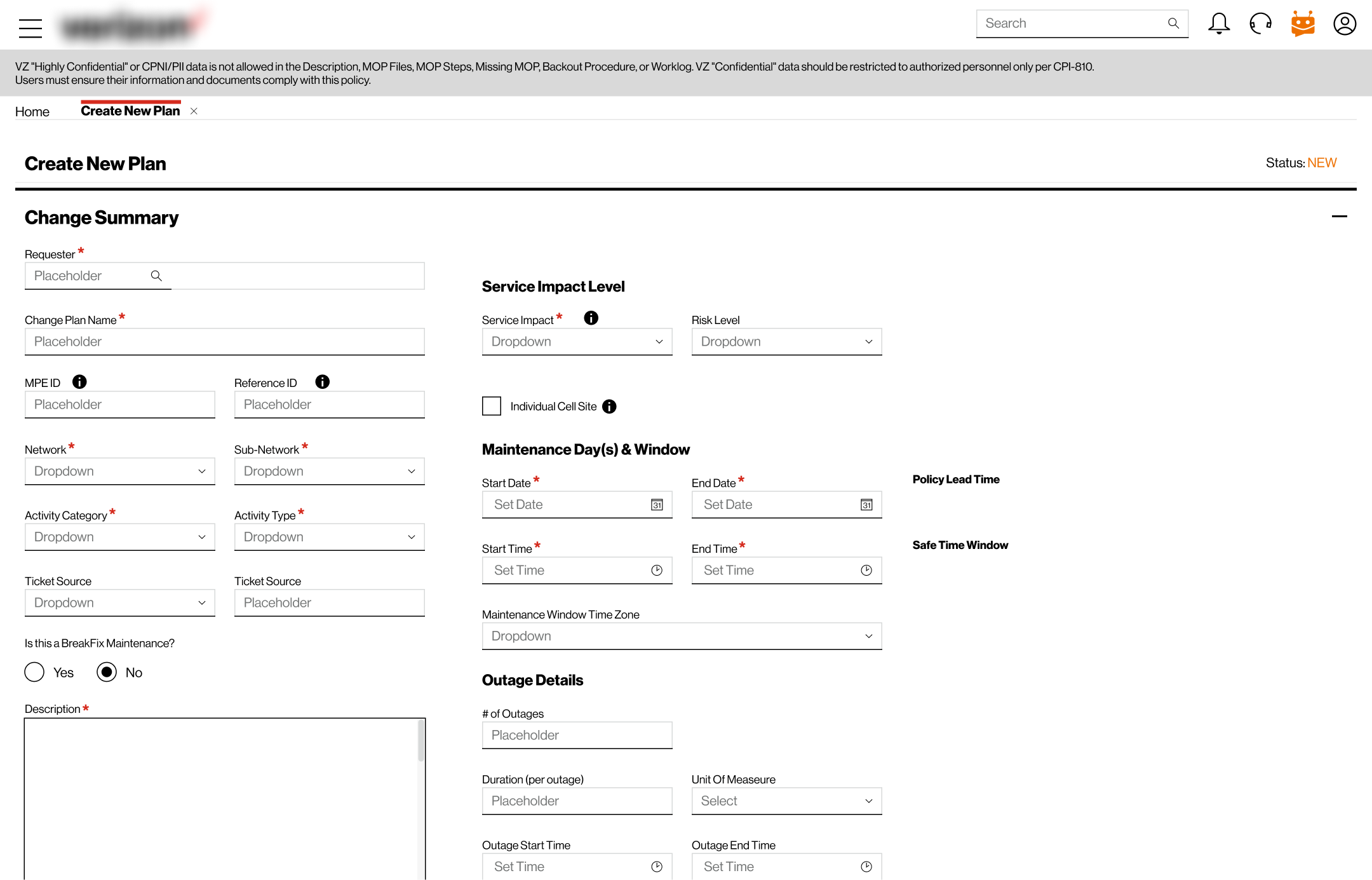The height and width of the screenshot is (880, 1372).
Task: Open the hamburger navigation menu
Action: coord(30,28)
